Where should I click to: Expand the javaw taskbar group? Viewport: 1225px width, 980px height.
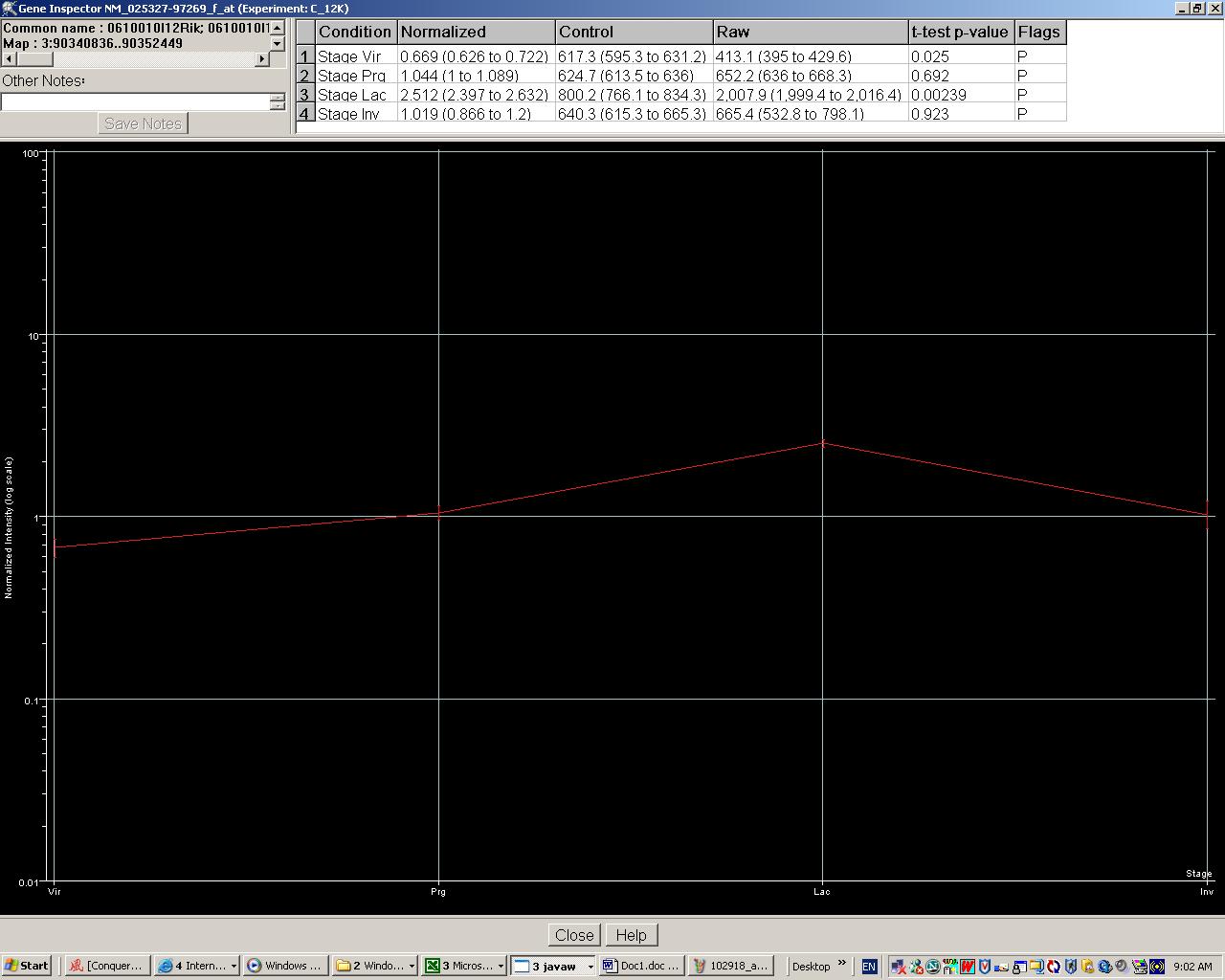tap(553, 966)
